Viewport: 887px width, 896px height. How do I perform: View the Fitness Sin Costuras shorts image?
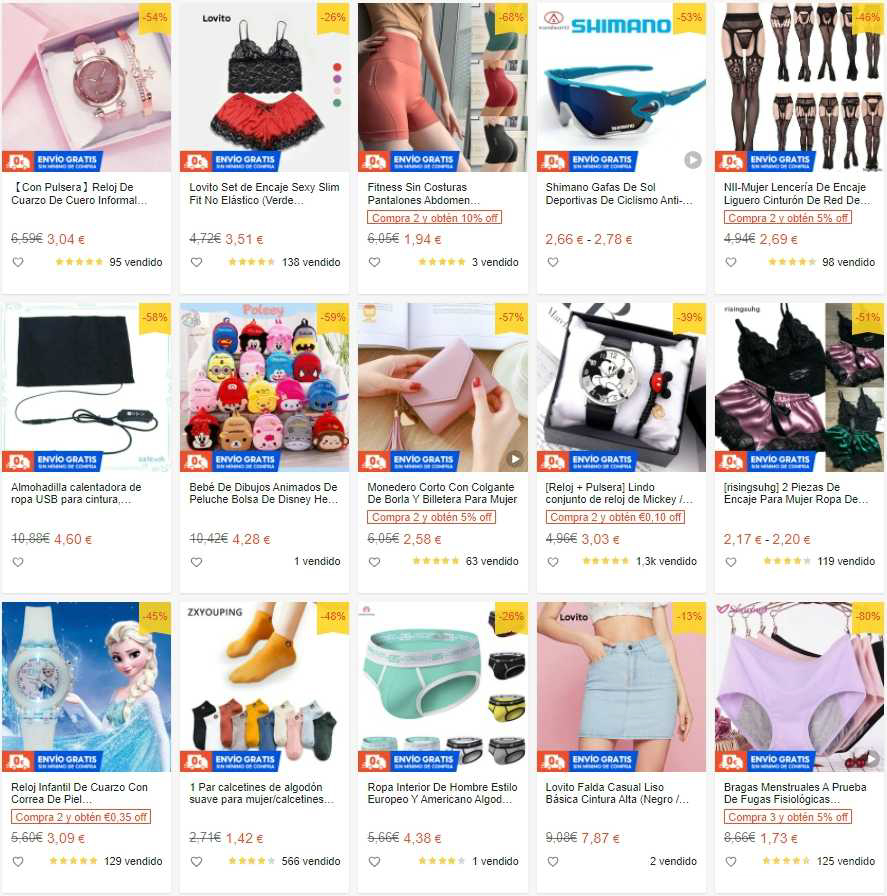(443, 87)
